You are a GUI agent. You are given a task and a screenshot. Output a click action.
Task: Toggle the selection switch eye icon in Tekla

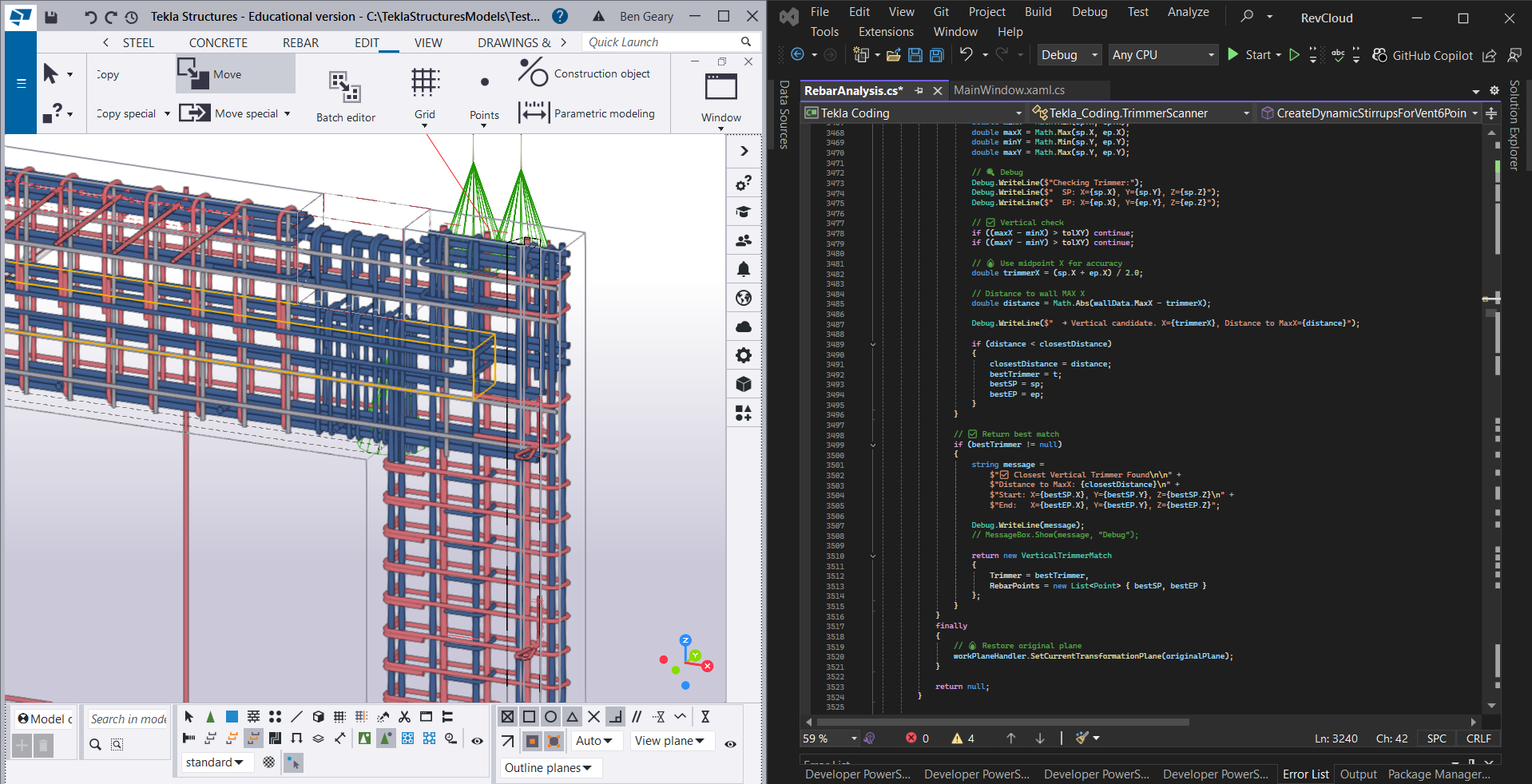point(477,741)
